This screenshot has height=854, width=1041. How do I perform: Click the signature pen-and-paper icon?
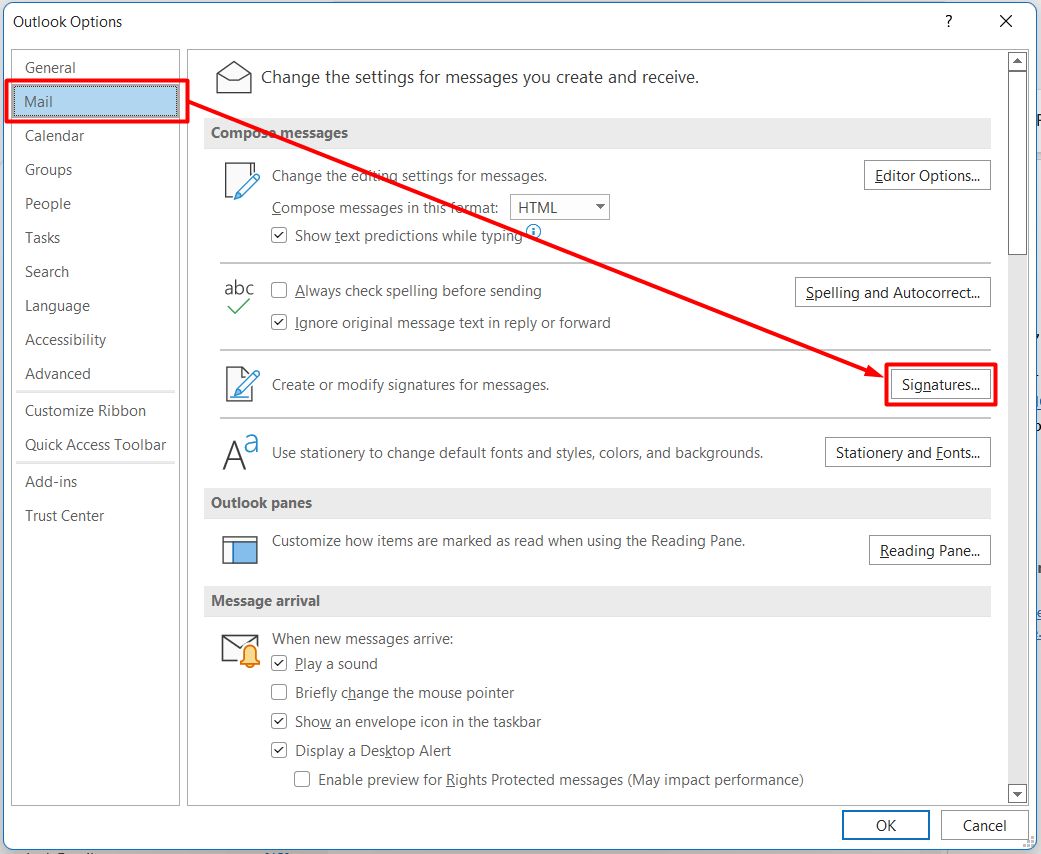242,384
